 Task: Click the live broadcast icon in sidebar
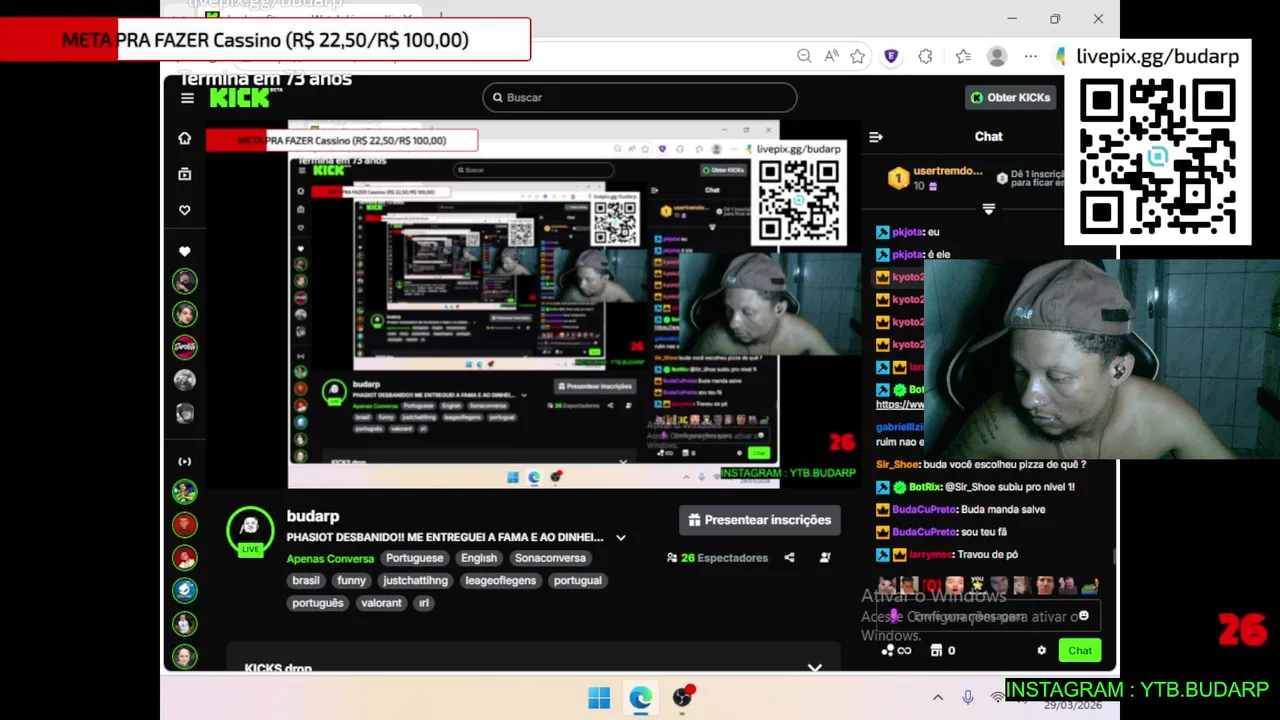pos(184,462)
